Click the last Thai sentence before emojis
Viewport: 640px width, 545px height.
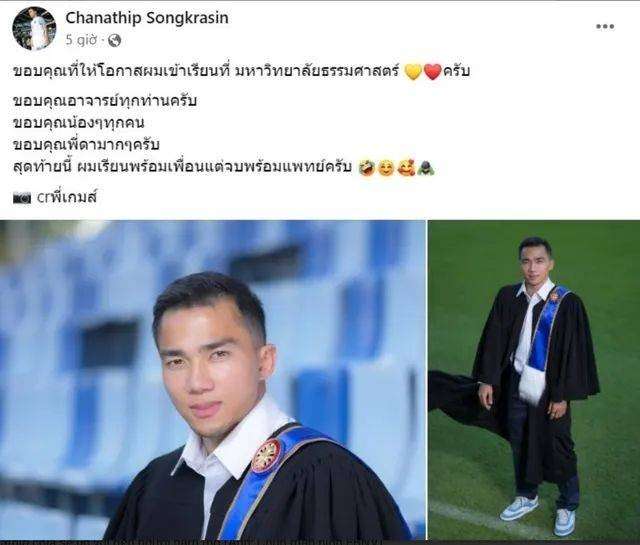pyautogui.click(x=182, y=168)
